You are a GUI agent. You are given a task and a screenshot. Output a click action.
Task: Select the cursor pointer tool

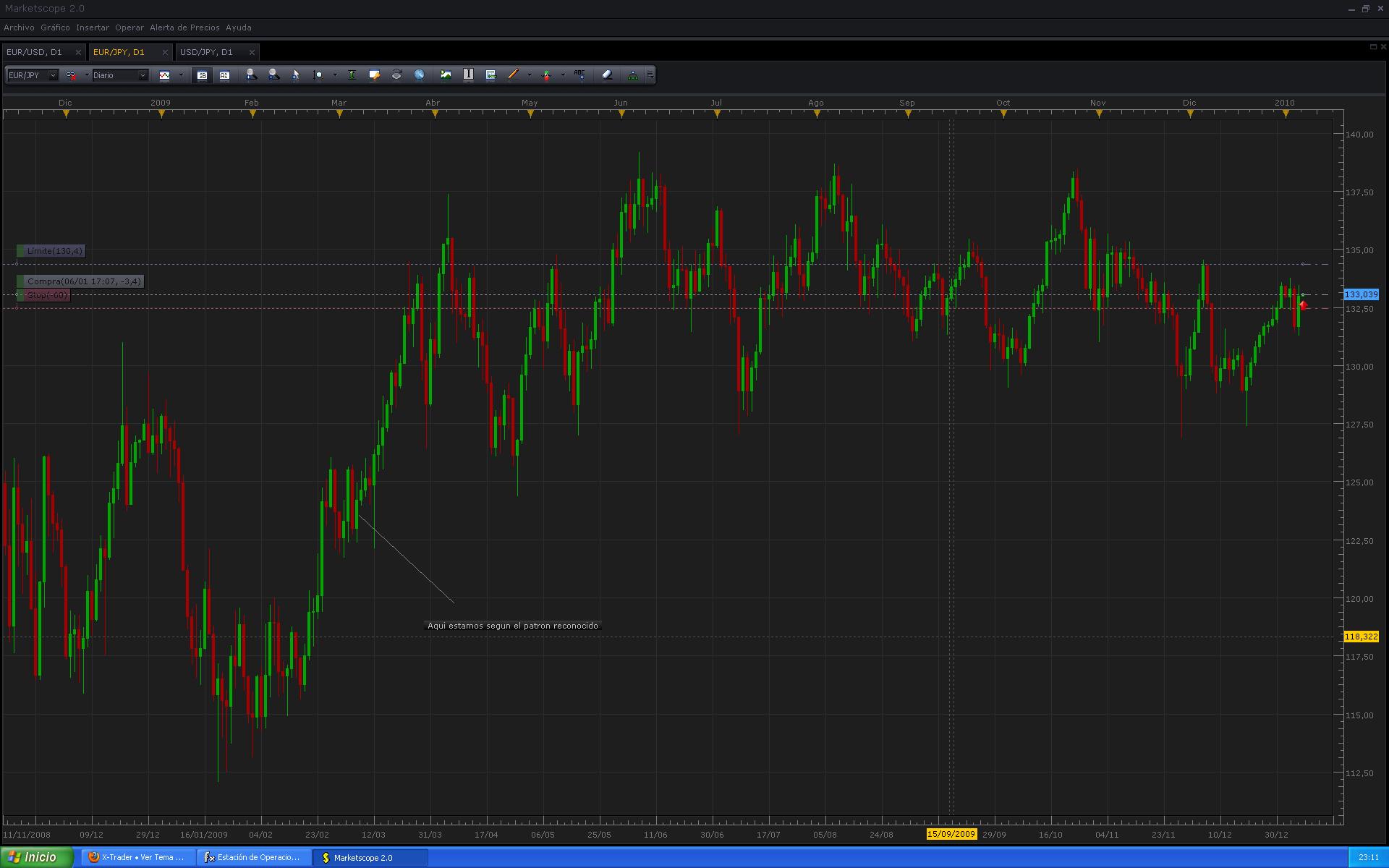(x=296, y=75)
